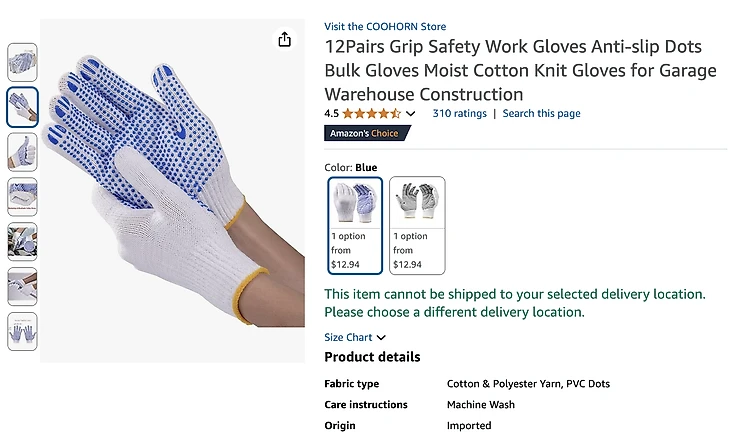This screenshot has height=438, width=730.
Task: Click the Size Chart link text
Action: coord(348,337)
